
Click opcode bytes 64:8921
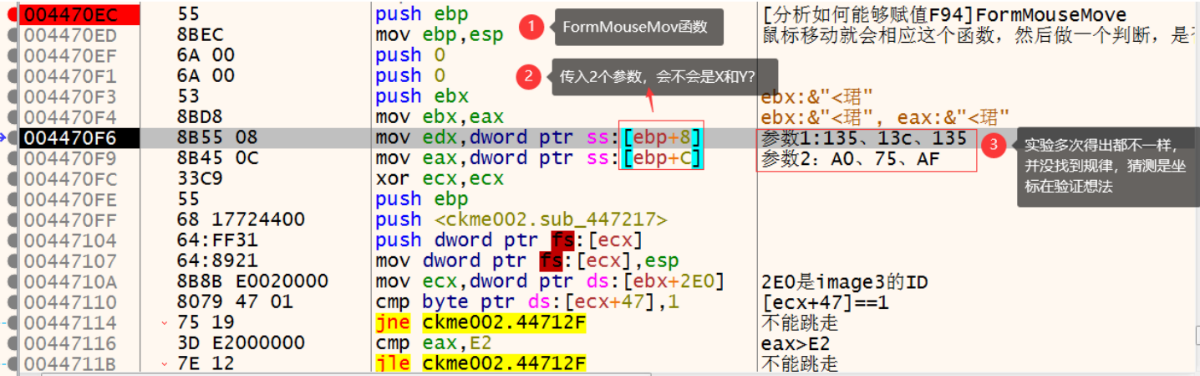[218, 260]
